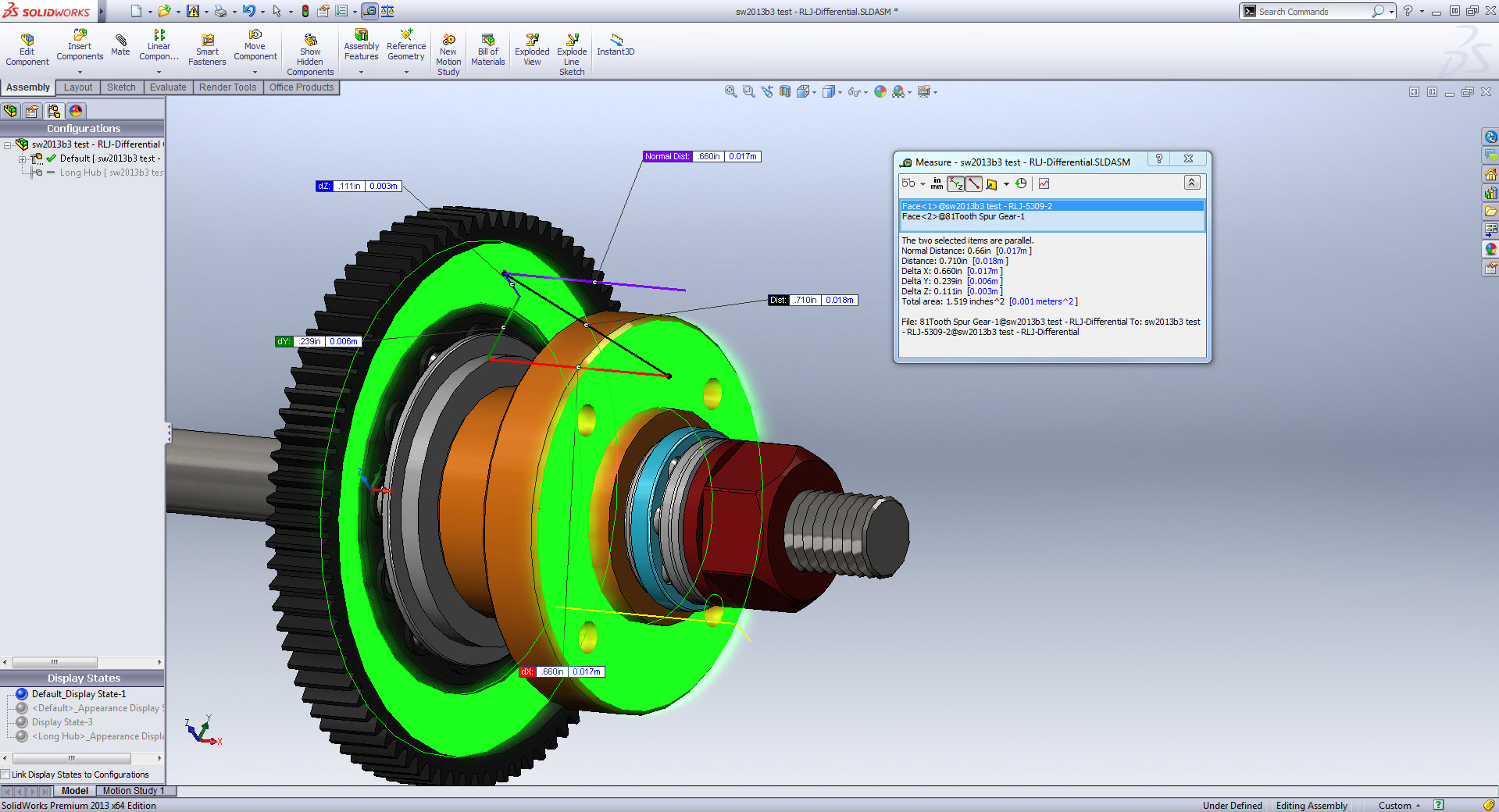
Task: Click the Previous View icon
Action: (767, 91)
